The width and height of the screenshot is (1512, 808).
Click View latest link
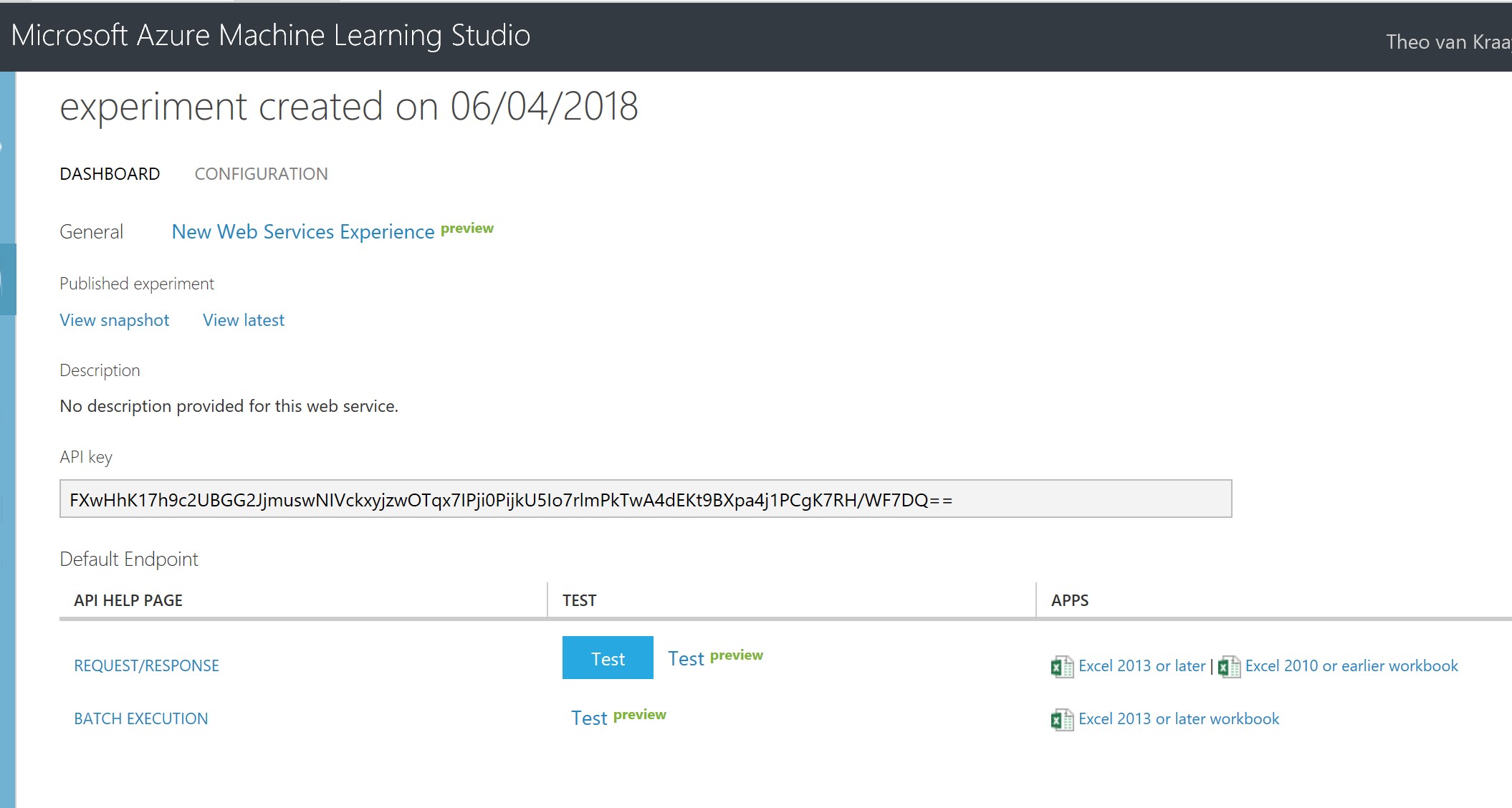(x=244, y=320)
